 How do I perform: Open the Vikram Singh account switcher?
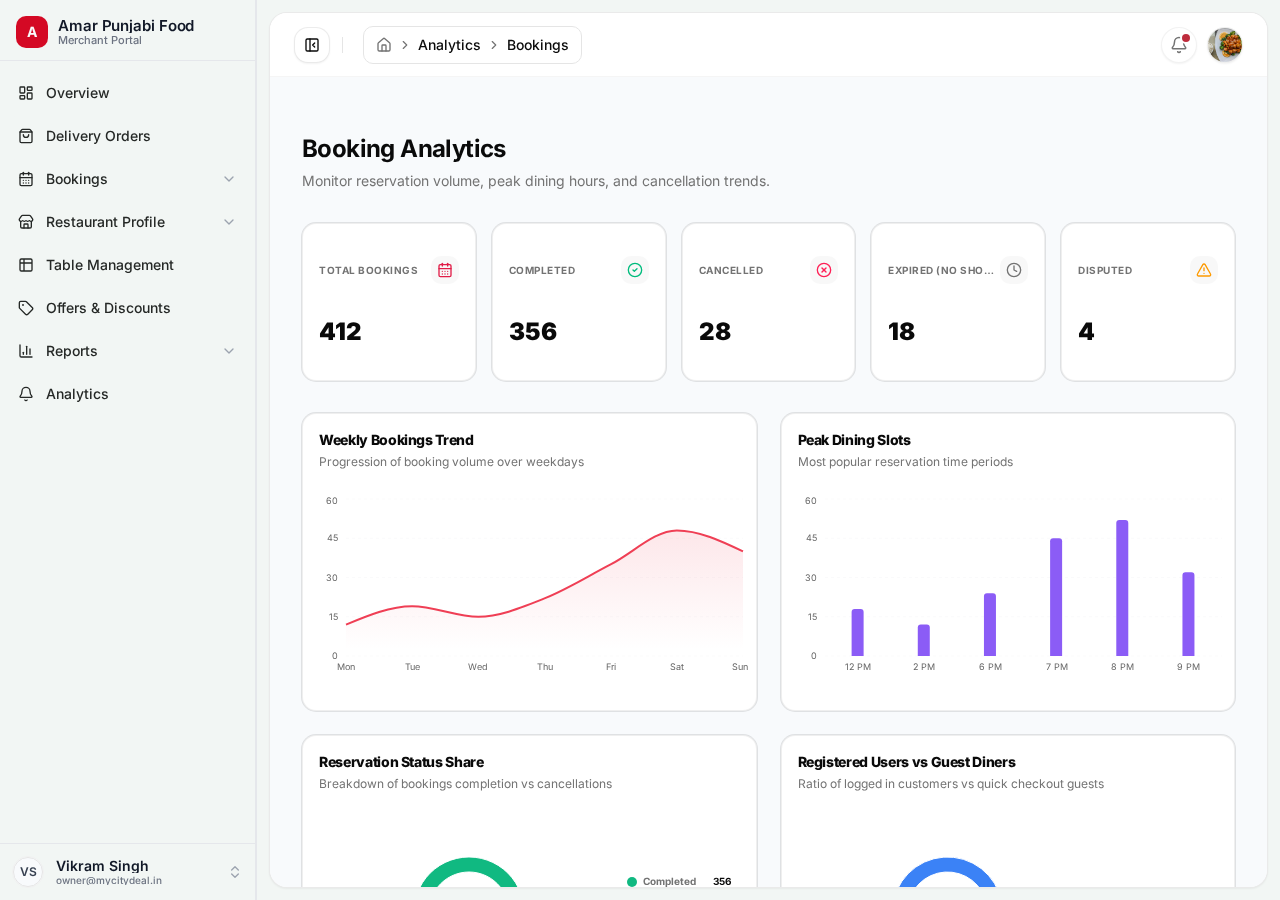click(128, 872)
